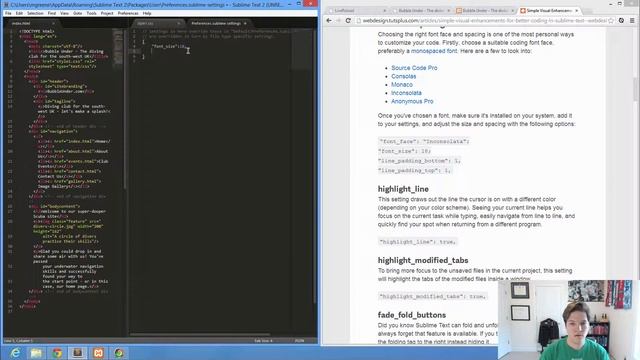
Task: Open the Source Code Pro link
Action: pos(414,68)
